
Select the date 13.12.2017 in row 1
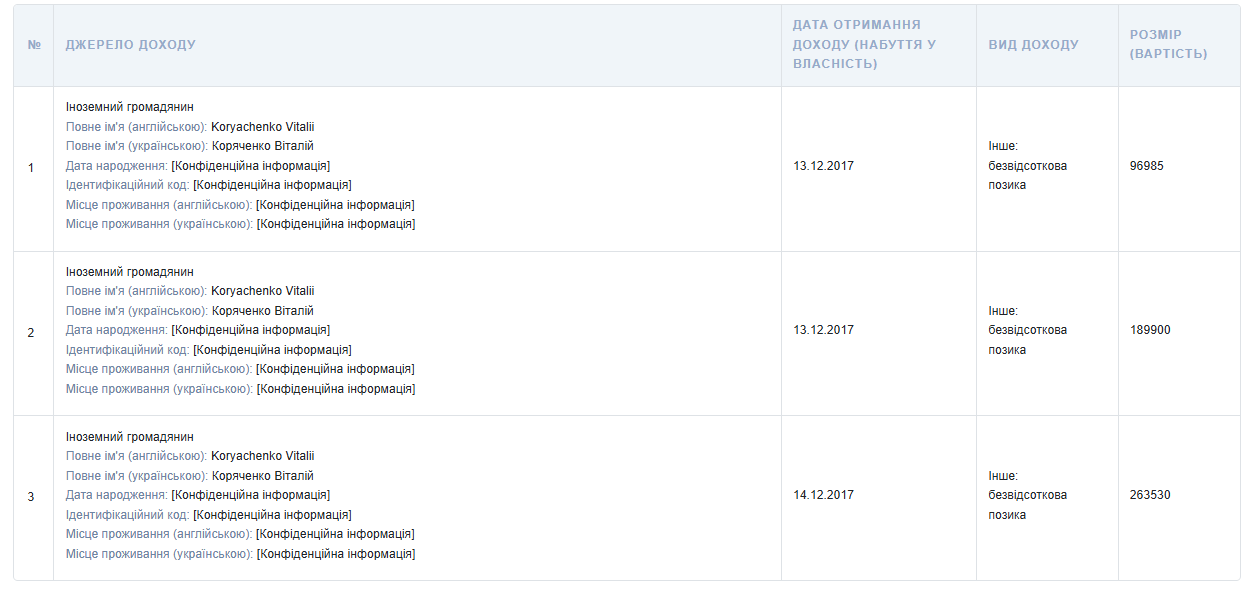pos(823,166)
